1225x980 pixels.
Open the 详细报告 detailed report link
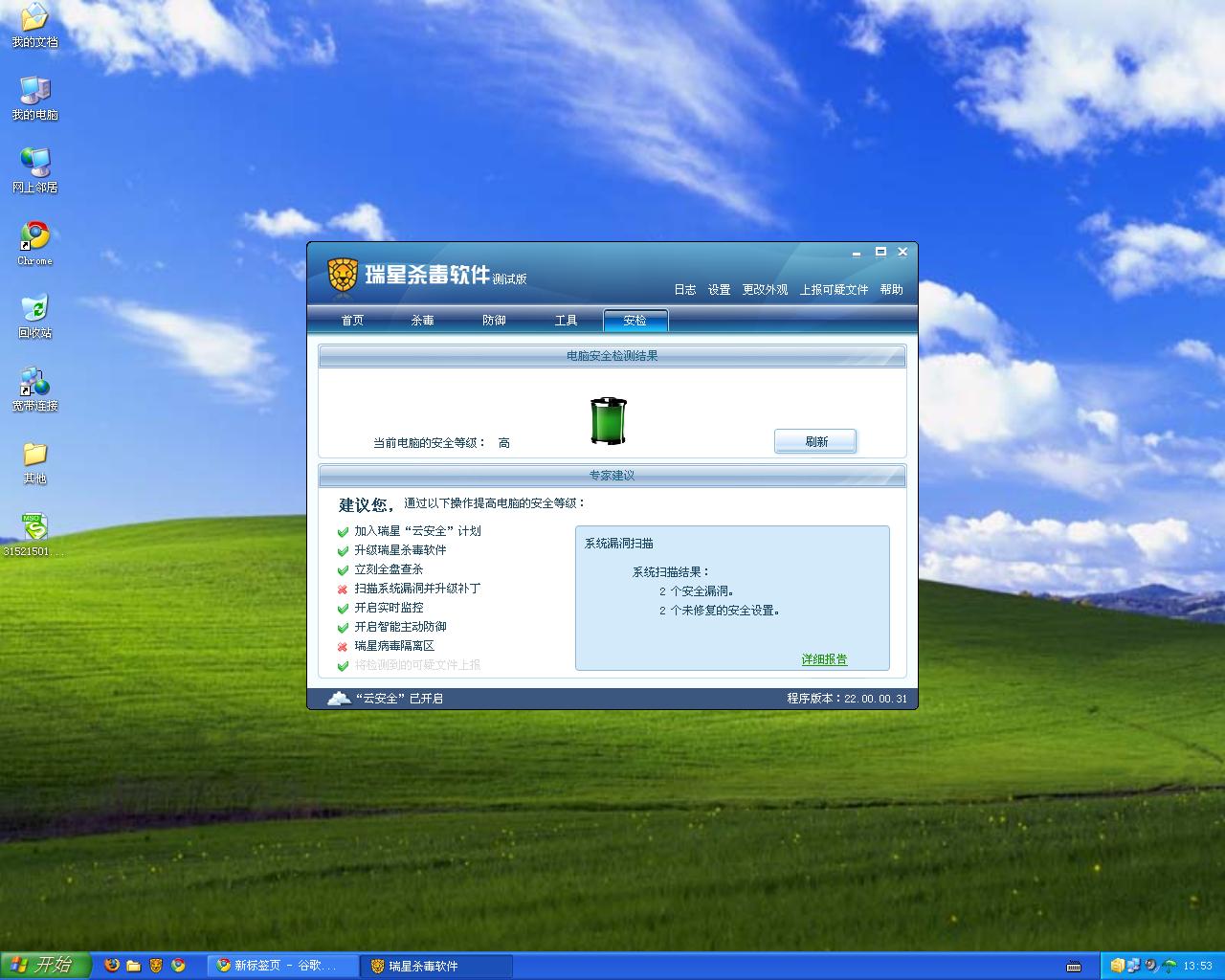(824, 659)
